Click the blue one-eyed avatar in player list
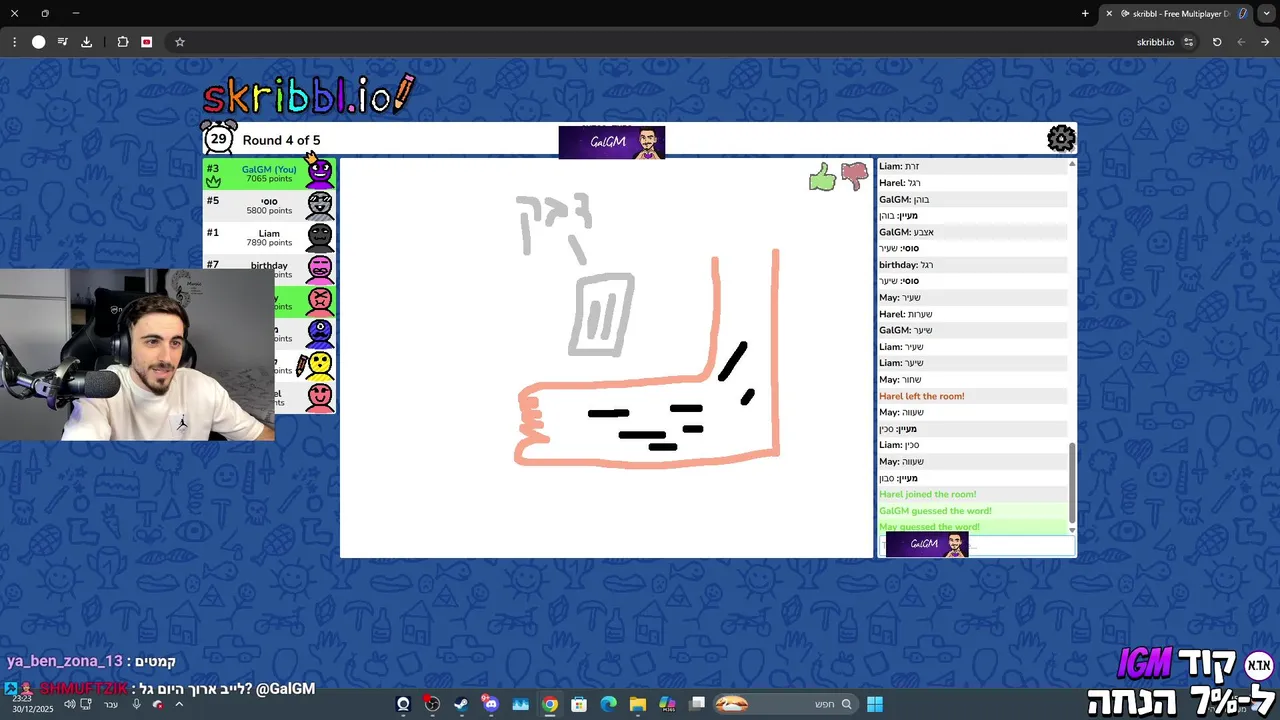This screenshot has height=720, width=1280. coord(319,333)
